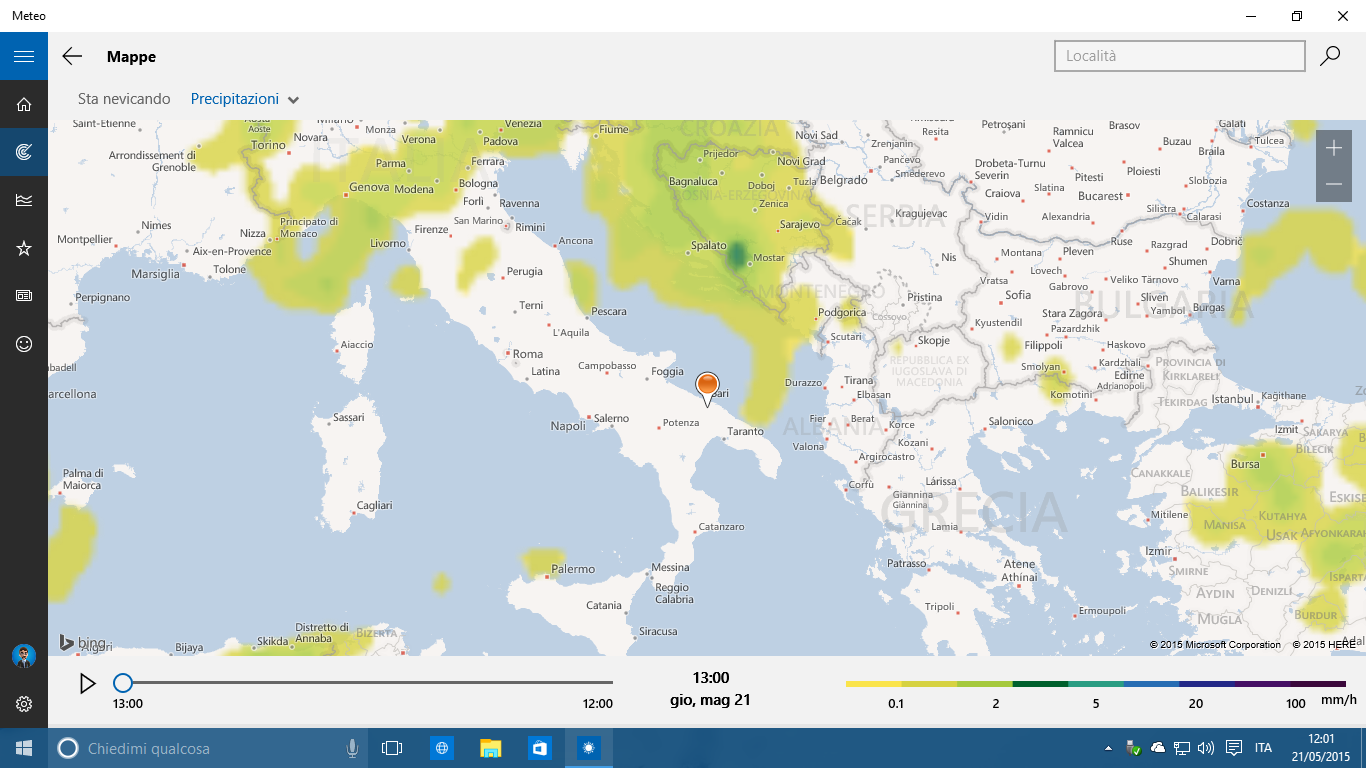Open Task View on taskbar
Screen dimensions: 1366x768
(392, 748)
